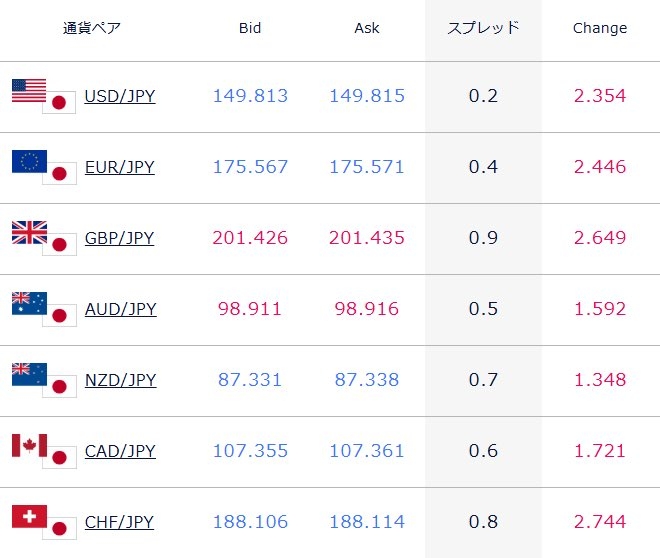Open the EUR/JPY currency pair link
The width and height of the screenshot is (660, 558).
point(120,168)
